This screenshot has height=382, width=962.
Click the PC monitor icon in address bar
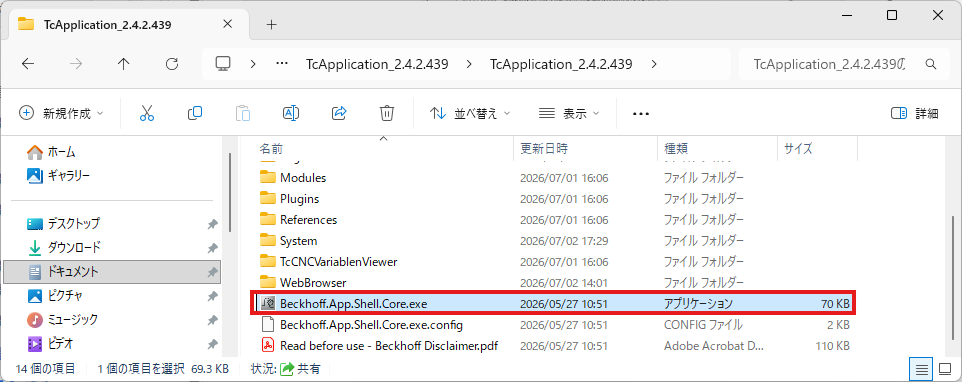tap(223, 64)
